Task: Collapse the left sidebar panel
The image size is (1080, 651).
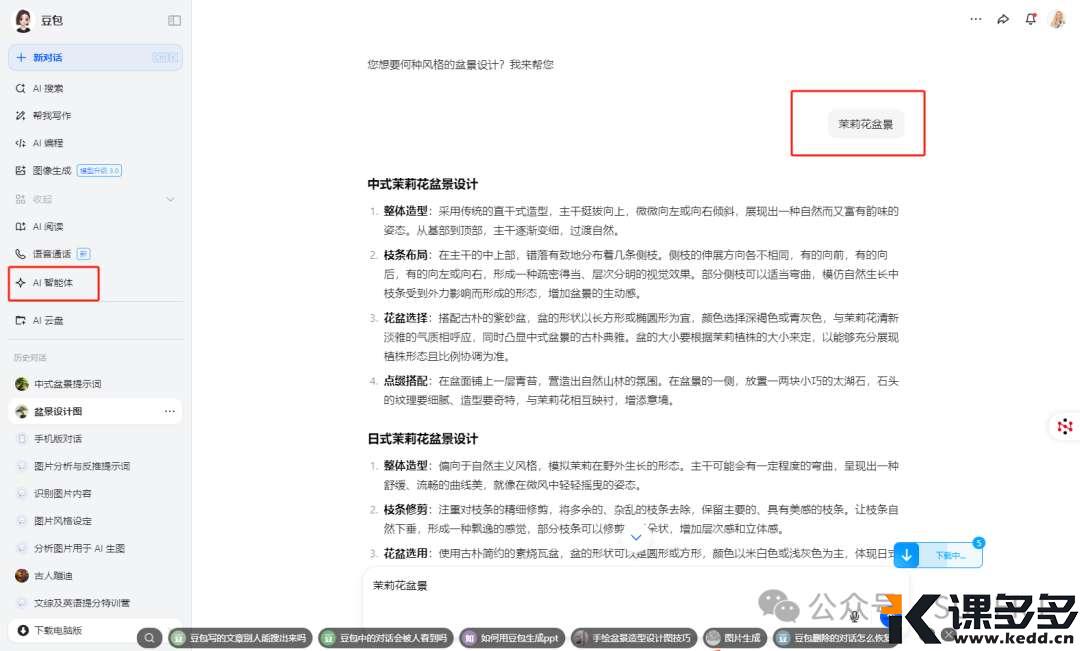Action: (173, 20)
